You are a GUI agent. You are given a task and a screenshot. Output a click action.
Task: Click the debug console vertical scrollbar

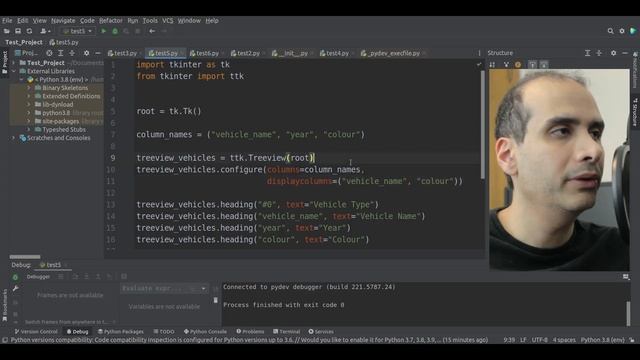[x=629, y=313]
